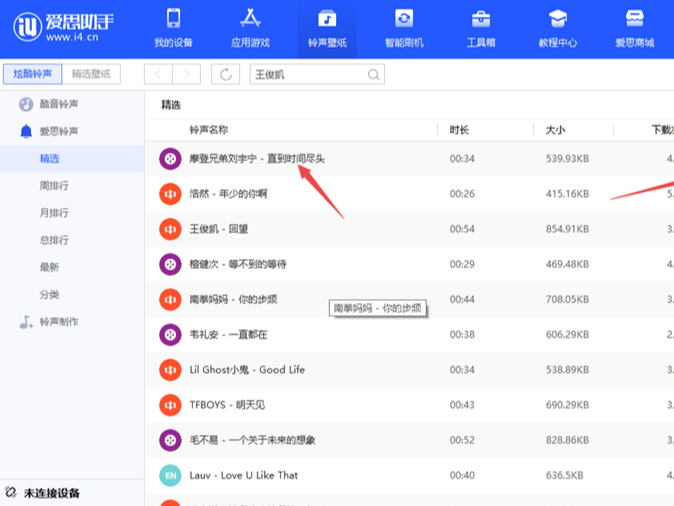Screen dimensions: 674x506
Task: Play 南拳妈妈 - 你的步频 row icon
Action: point(170,299)
